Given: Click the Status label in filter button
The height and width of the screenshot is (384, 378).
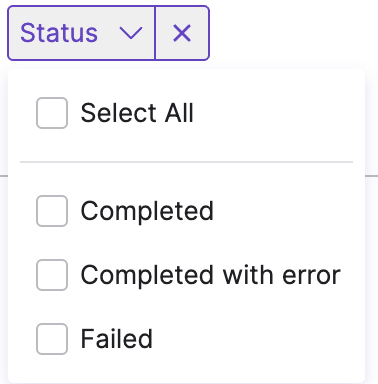Looking at the screenshot, I should pyautogui.click(x=59, y=33).
